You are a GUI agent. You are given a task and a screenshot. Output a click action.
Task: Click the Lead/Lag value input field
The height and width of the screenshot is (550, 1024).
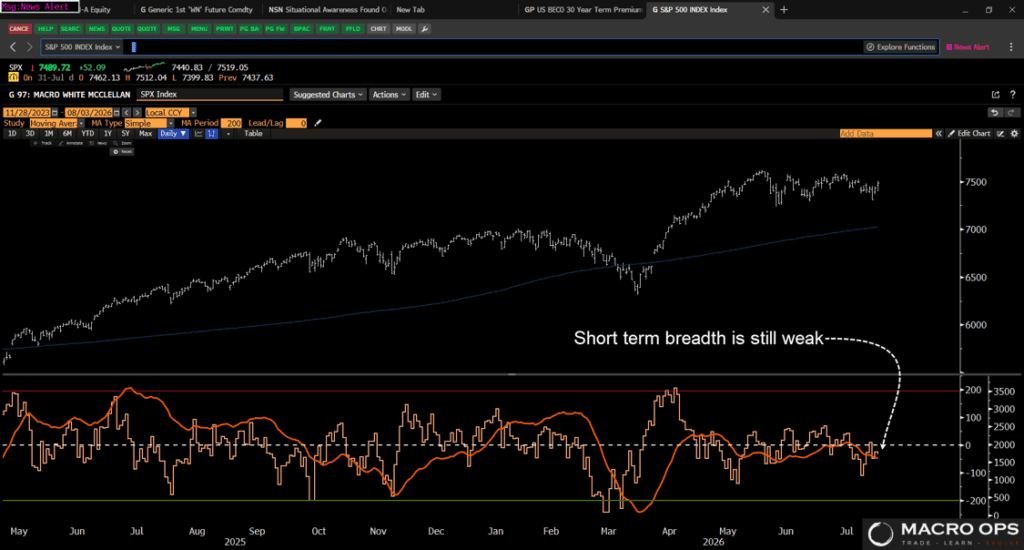(x=296, y=123)
